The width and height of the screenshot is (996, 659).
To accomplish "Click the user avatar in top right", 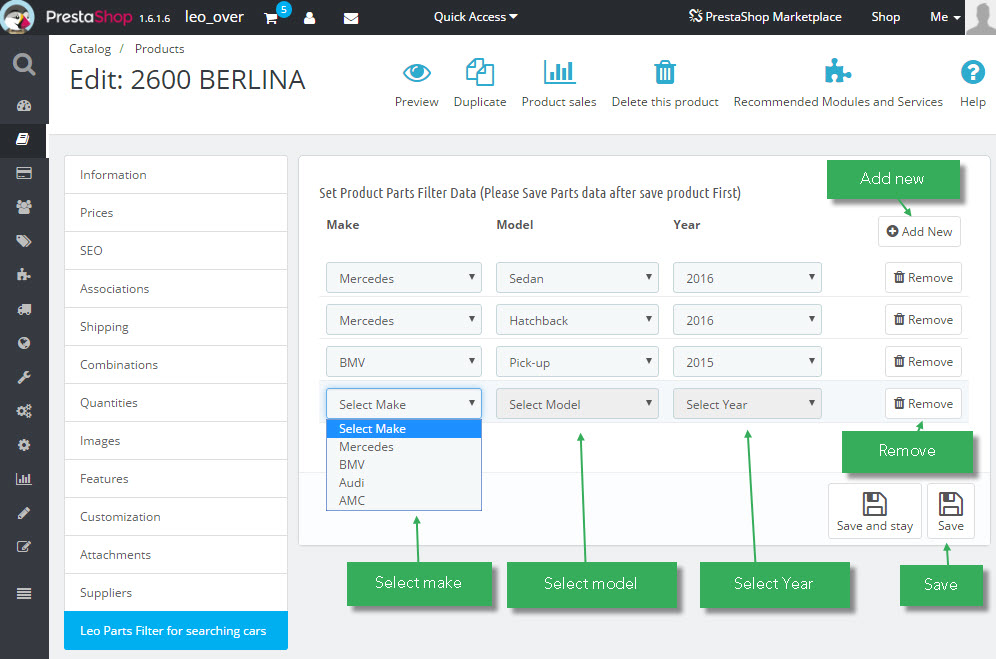I will (980, 17).
